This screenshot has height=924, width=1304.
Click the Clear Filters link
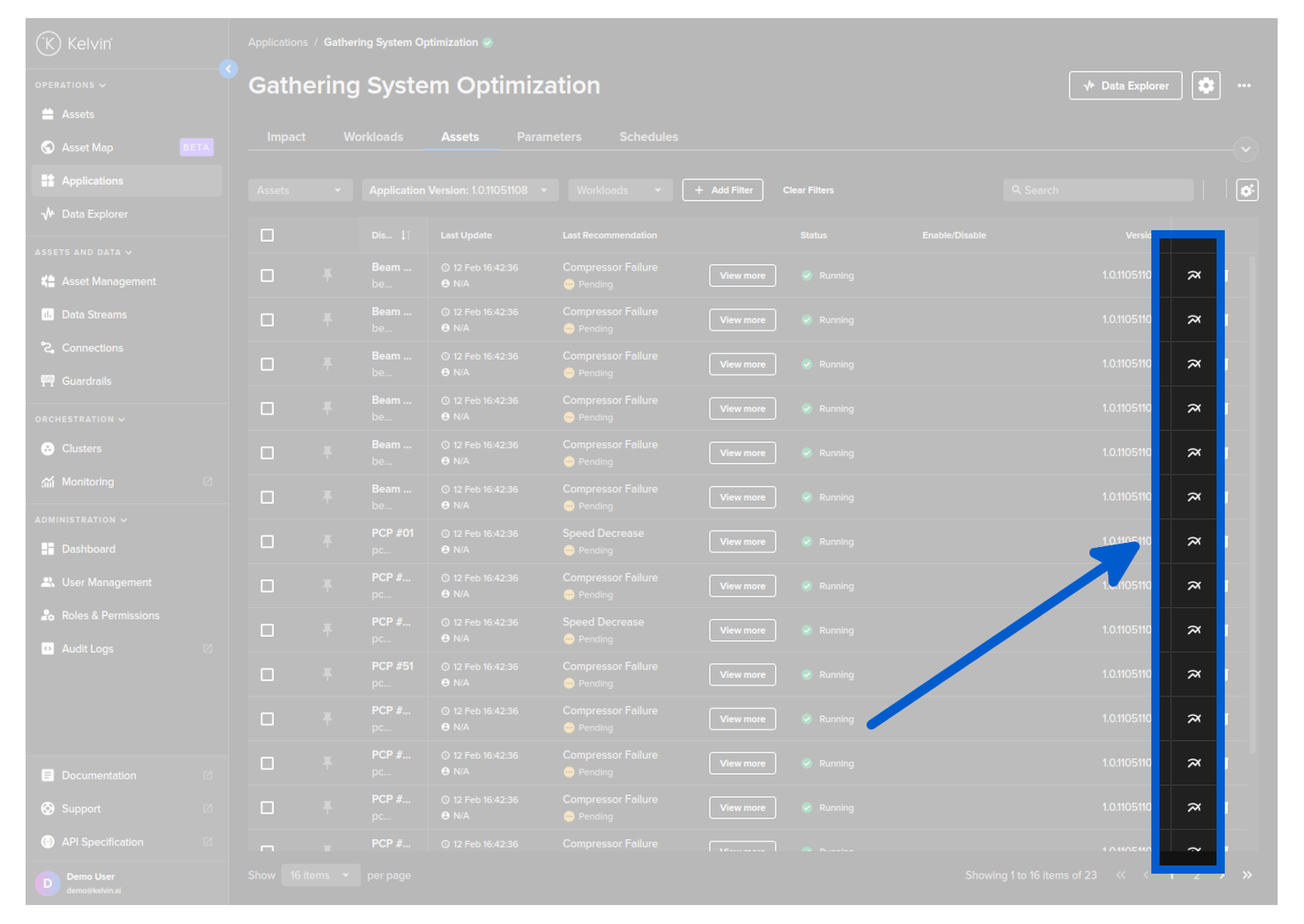click(808, 191)
